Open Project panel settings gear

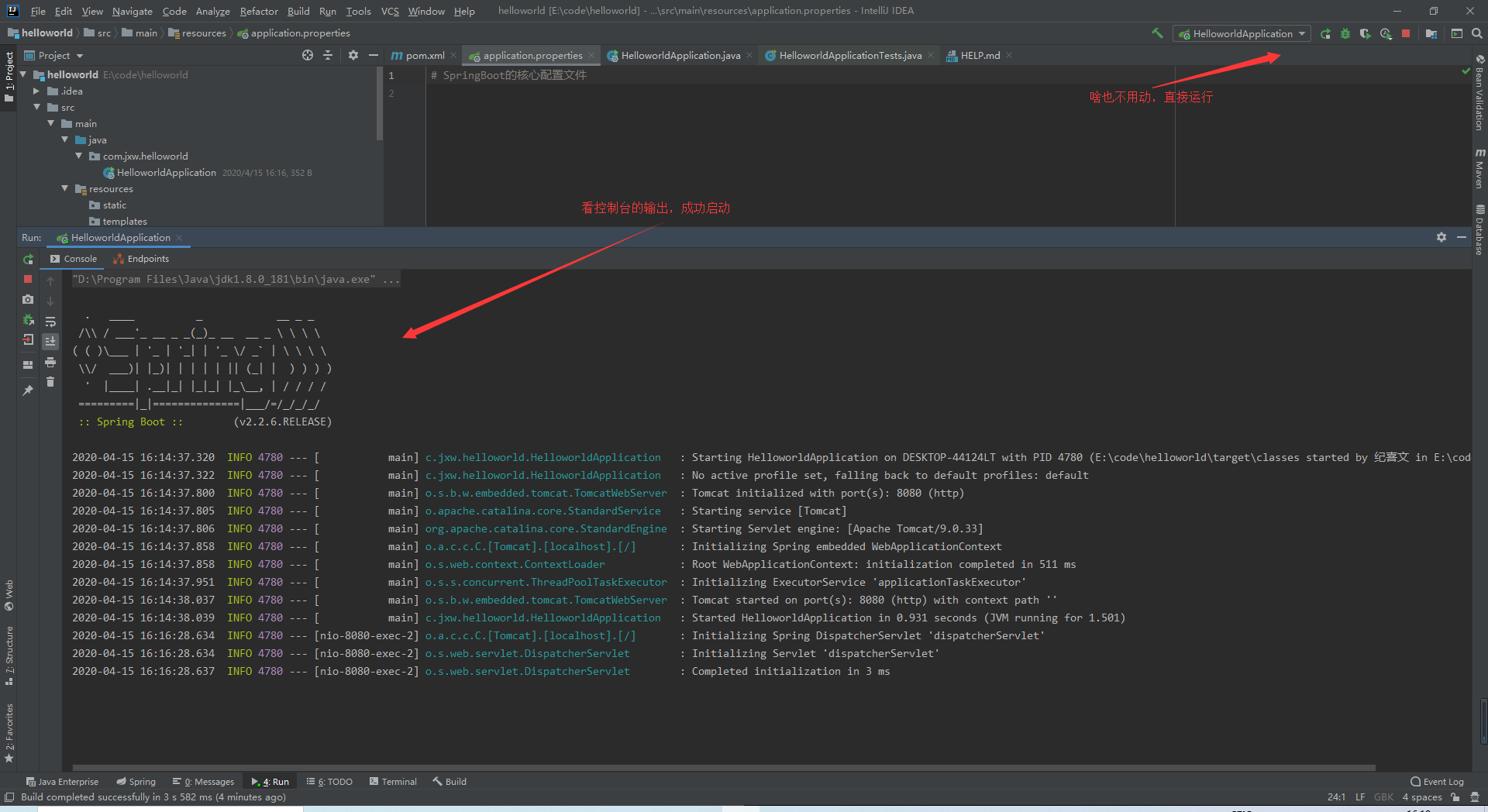353,55
